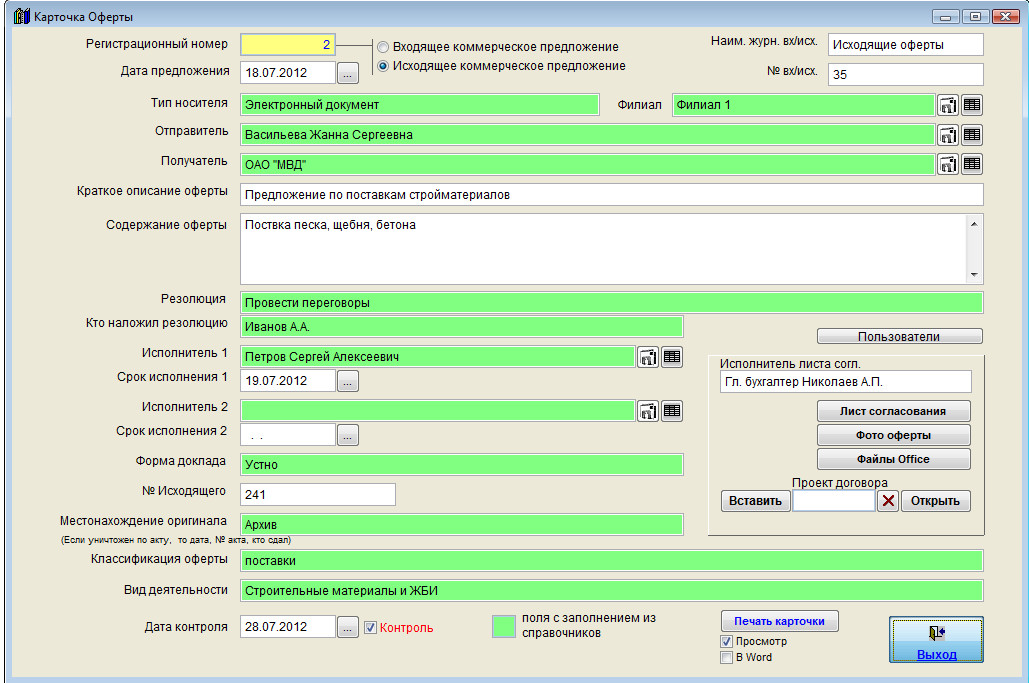Open the directory table icon for Отправитель
Screen dimensions: 1029x683
click(971, 135)
